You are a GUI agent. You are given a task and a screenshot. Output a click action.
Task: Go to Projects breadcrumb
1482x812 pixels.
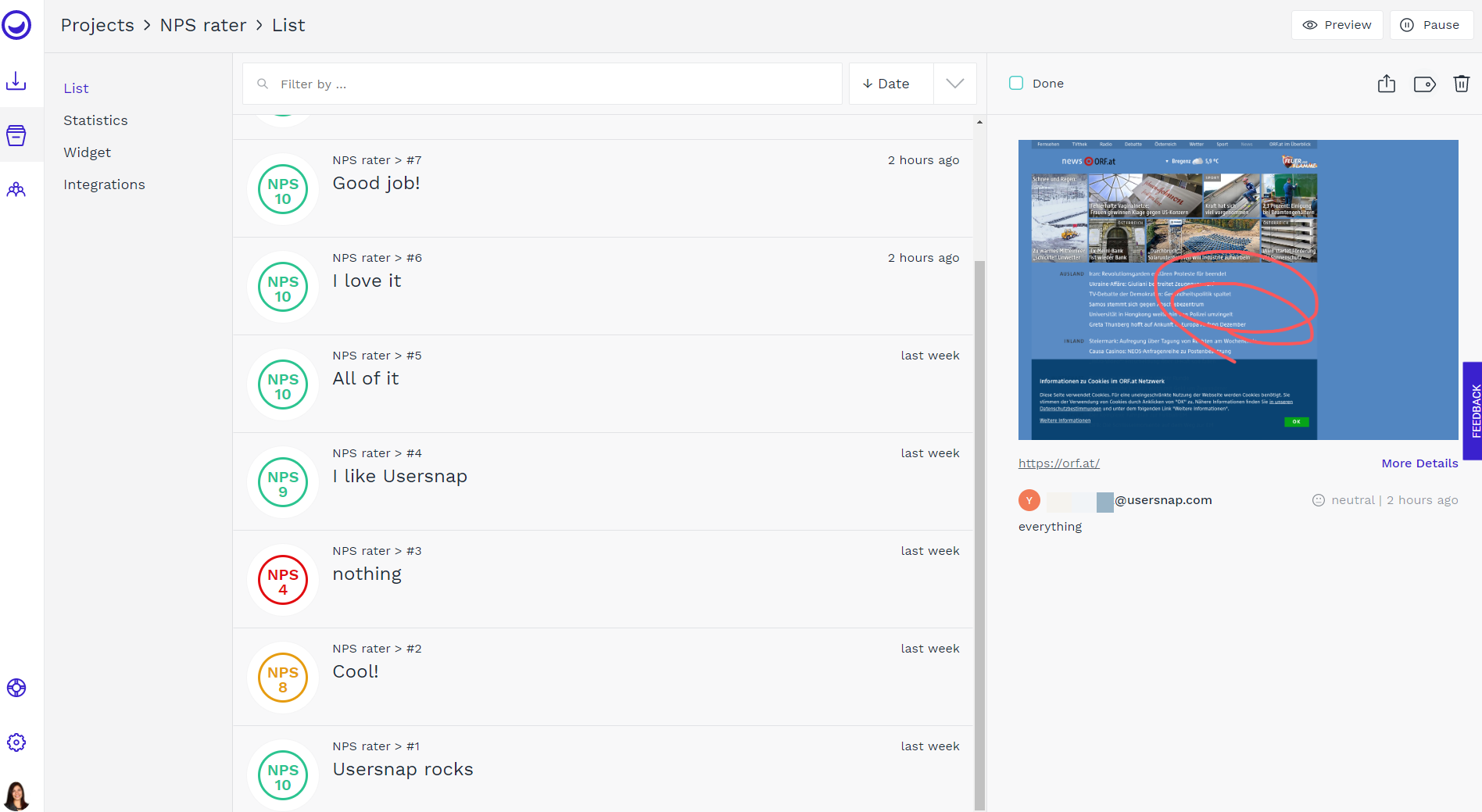(x=98, y=25)
